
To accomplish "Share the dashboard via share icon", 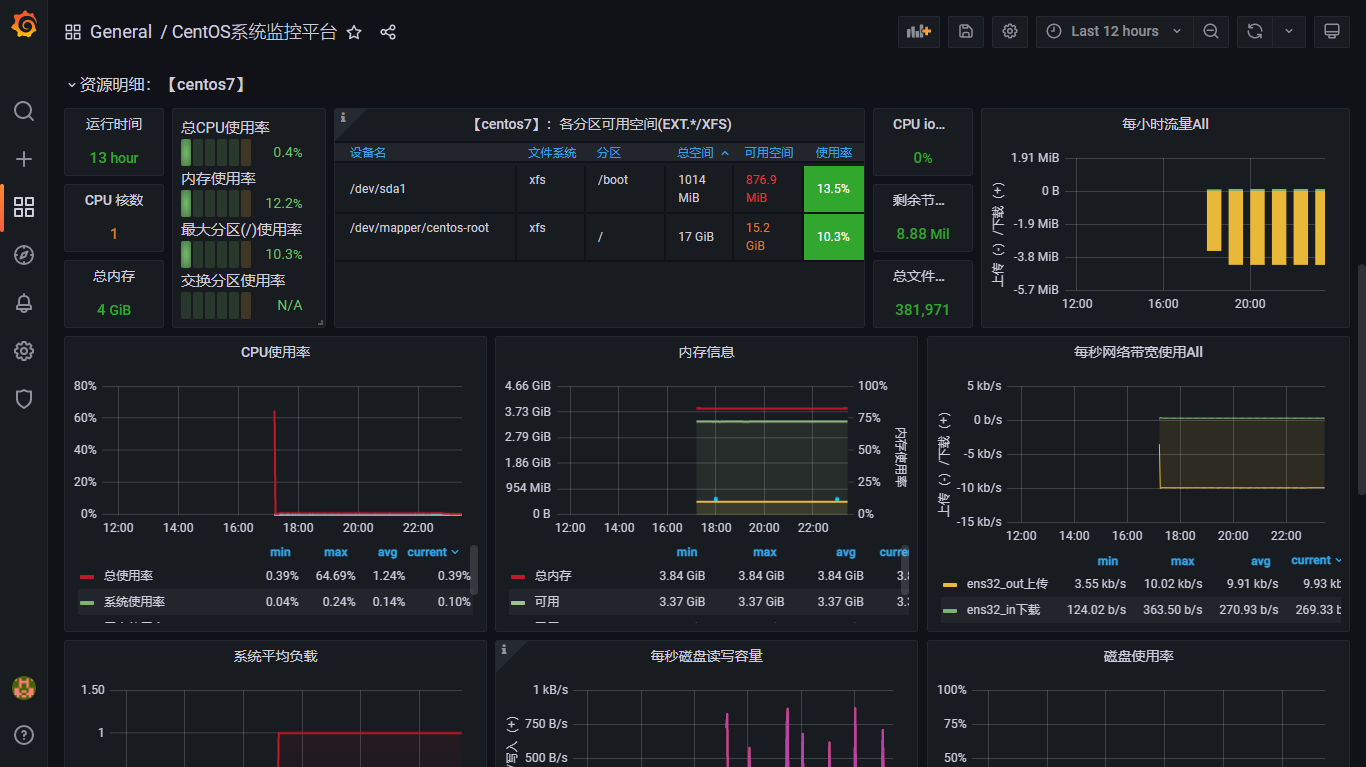I will point(388,32).
